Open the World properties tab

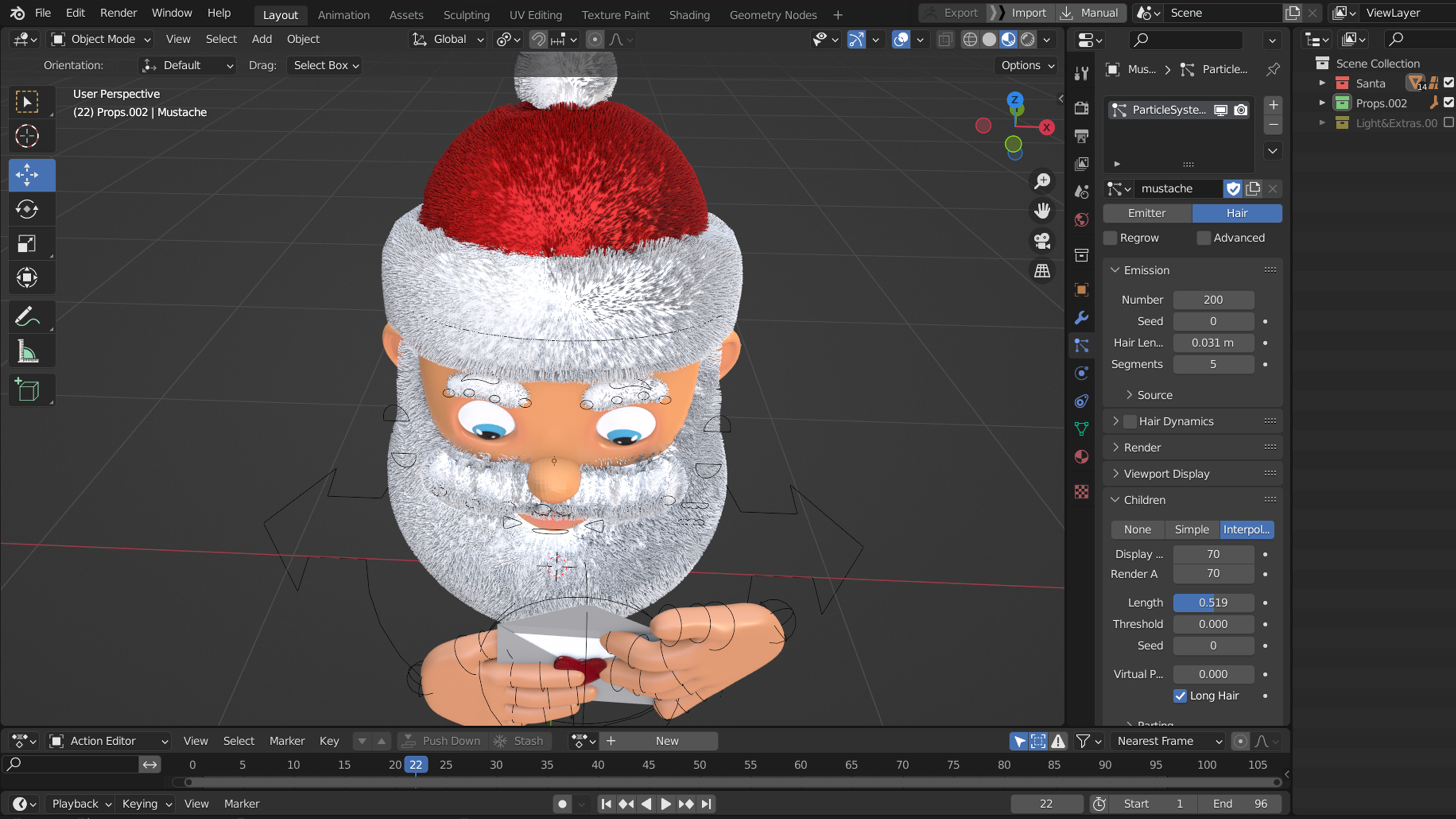click(x=1081, y=220)
